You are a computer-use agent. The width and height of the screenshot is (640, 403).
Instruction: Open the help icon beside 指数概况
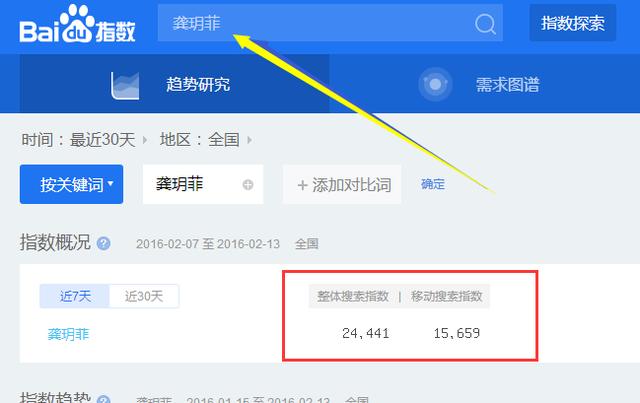pyautogui.click(x=103, y=243)
